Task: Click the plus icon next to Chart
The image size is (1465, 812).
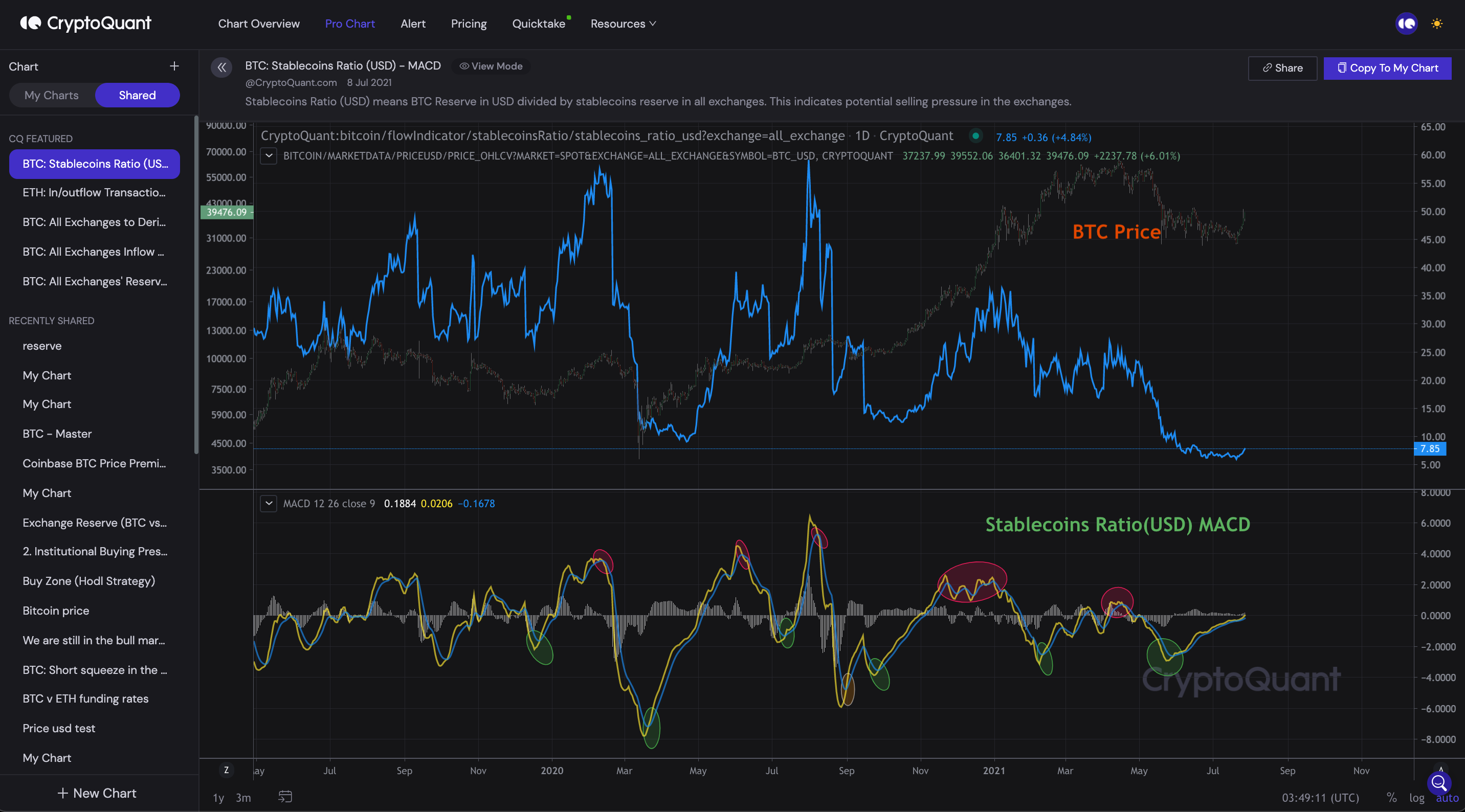Action: pos(174,66)
